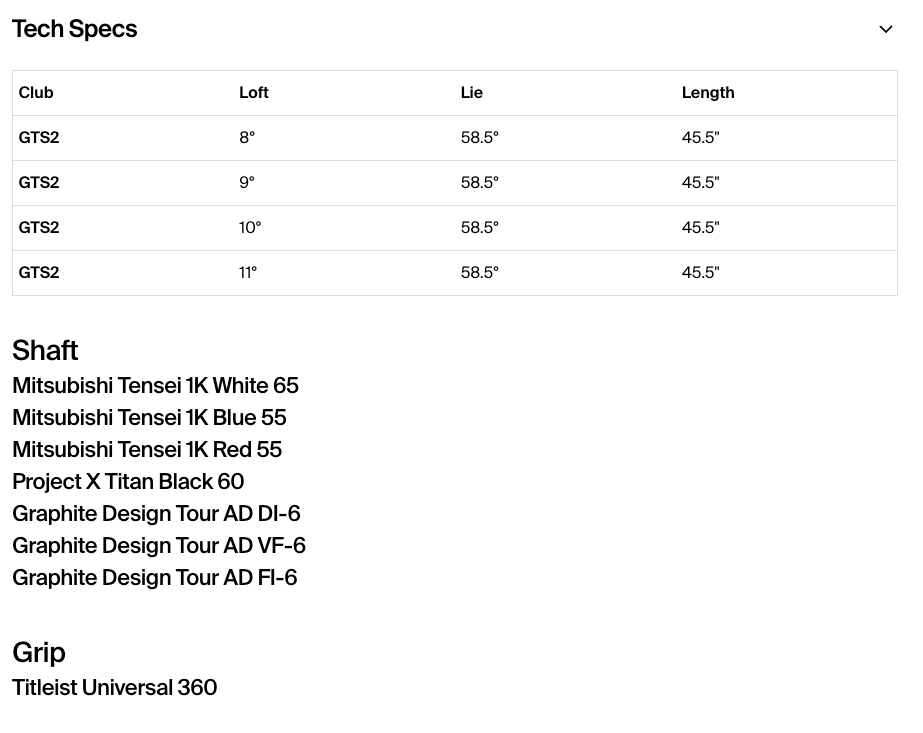Click the Tech Specs heading
The height and width of the screenshot is (733, 923).
pyautogui.click(x=75, y=29)
